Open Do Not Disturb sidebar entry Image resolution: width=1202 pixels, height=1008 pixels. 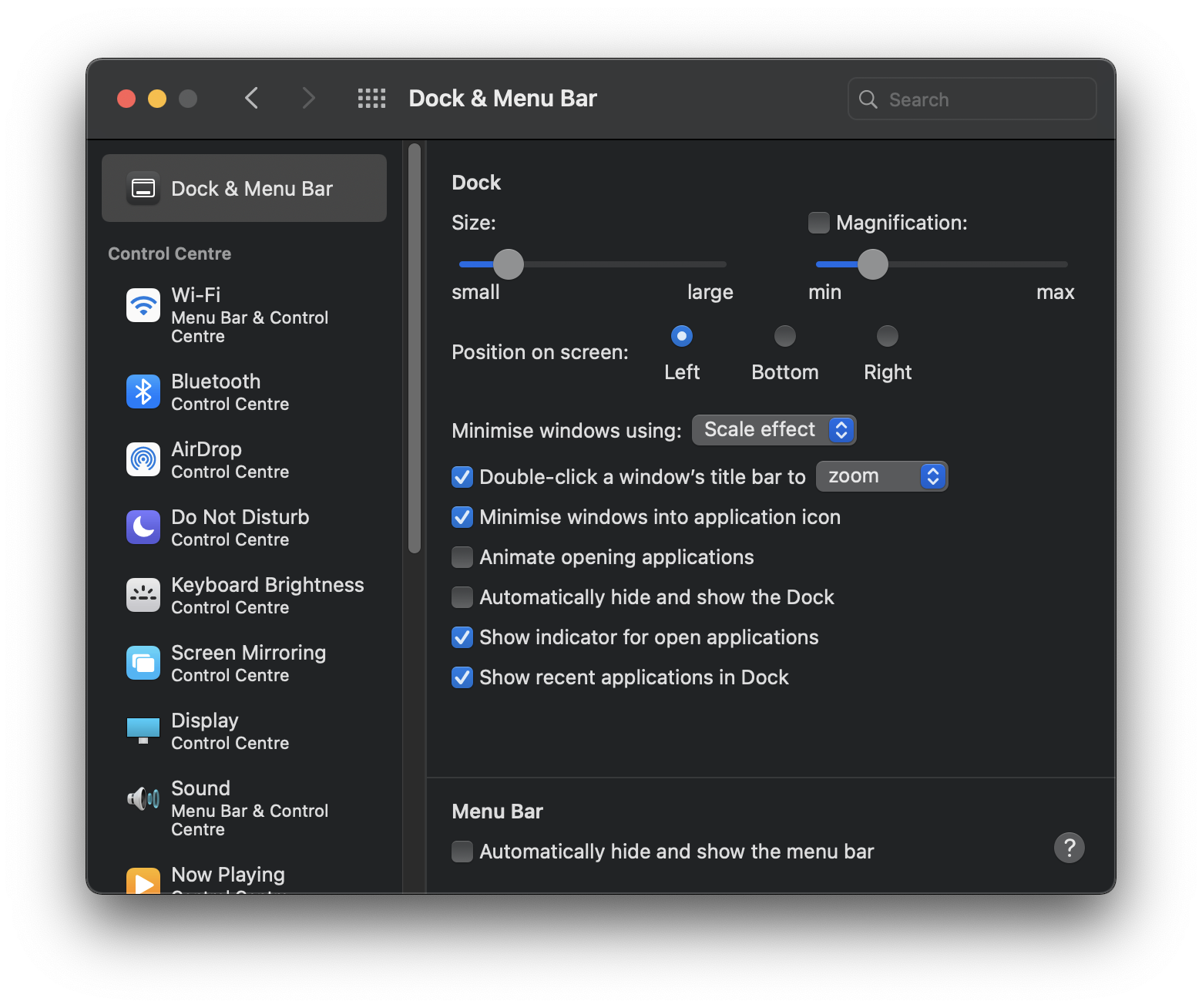click(x=244, y=527)
